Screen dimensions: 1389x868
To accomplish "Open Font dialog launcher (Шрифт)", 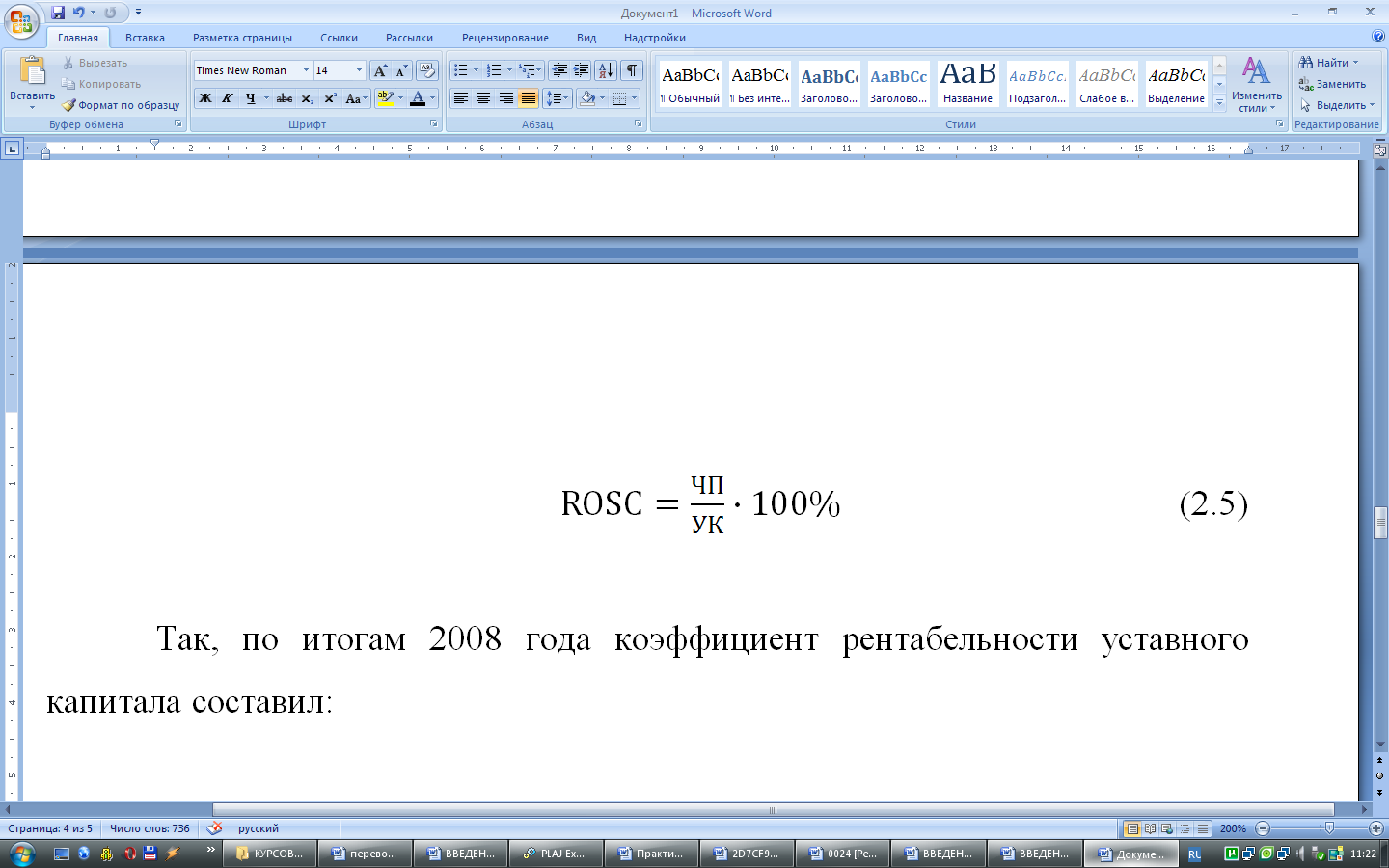I will click(433, 124).
